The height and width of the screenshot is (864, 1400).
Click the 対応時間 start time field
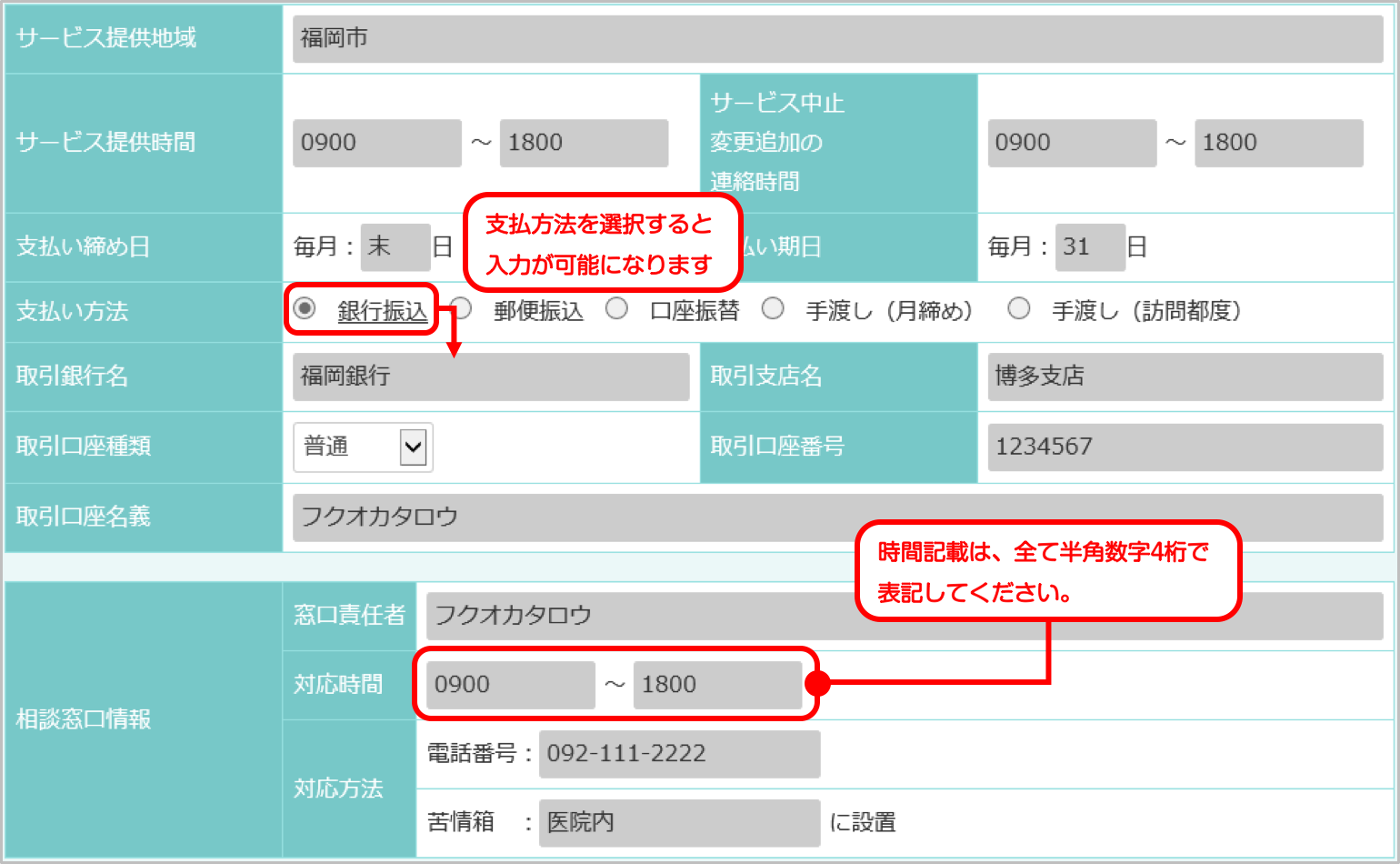pos(510,685)
